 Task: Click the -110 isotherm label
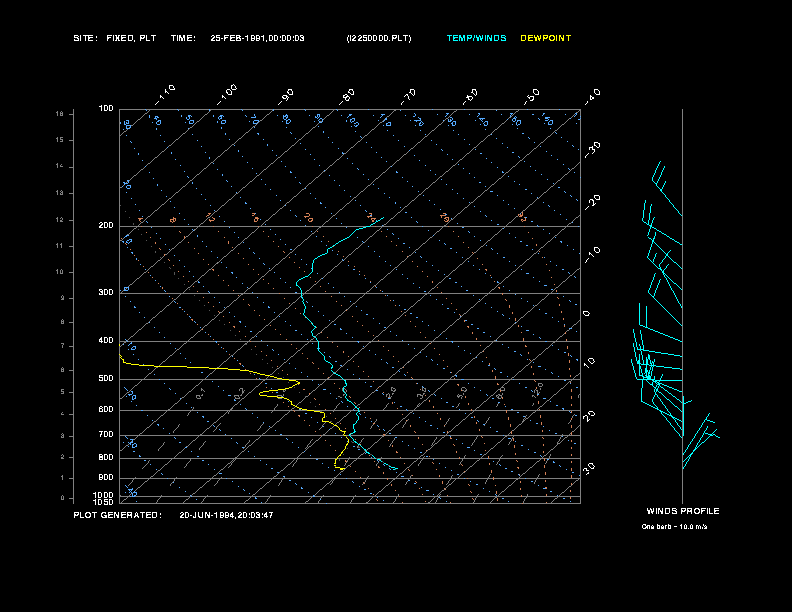pyautogui.click(x=165, y=95)
